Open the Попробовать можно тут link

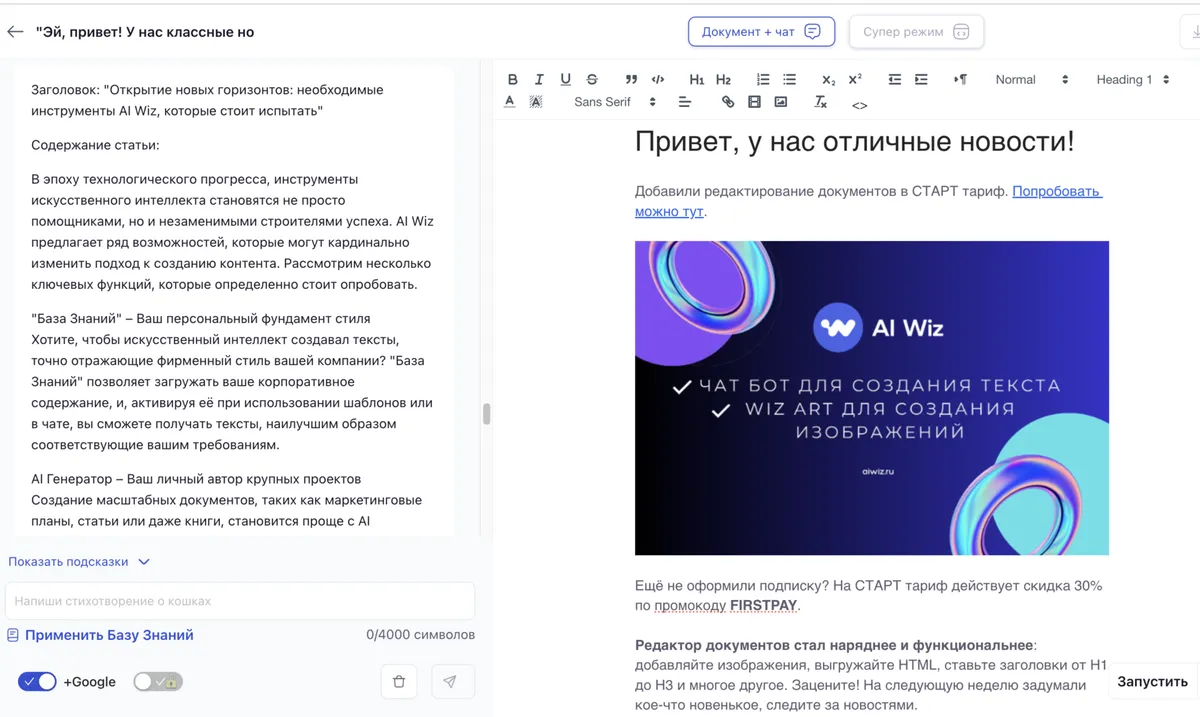point(1056,191)
